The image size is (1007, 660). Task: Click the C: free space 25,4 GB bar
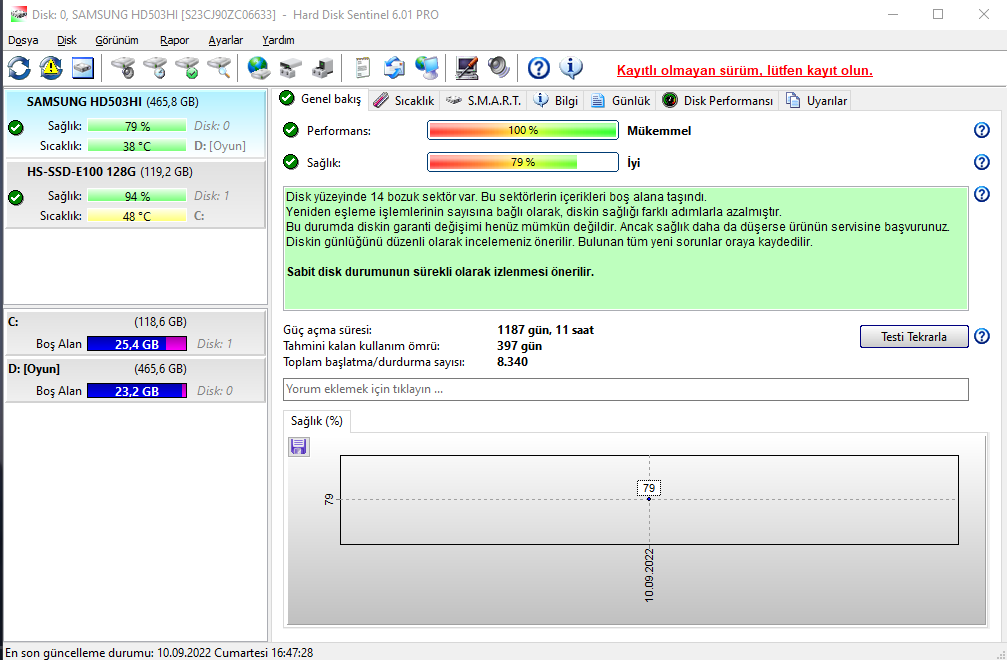click(x=137, y=343)
